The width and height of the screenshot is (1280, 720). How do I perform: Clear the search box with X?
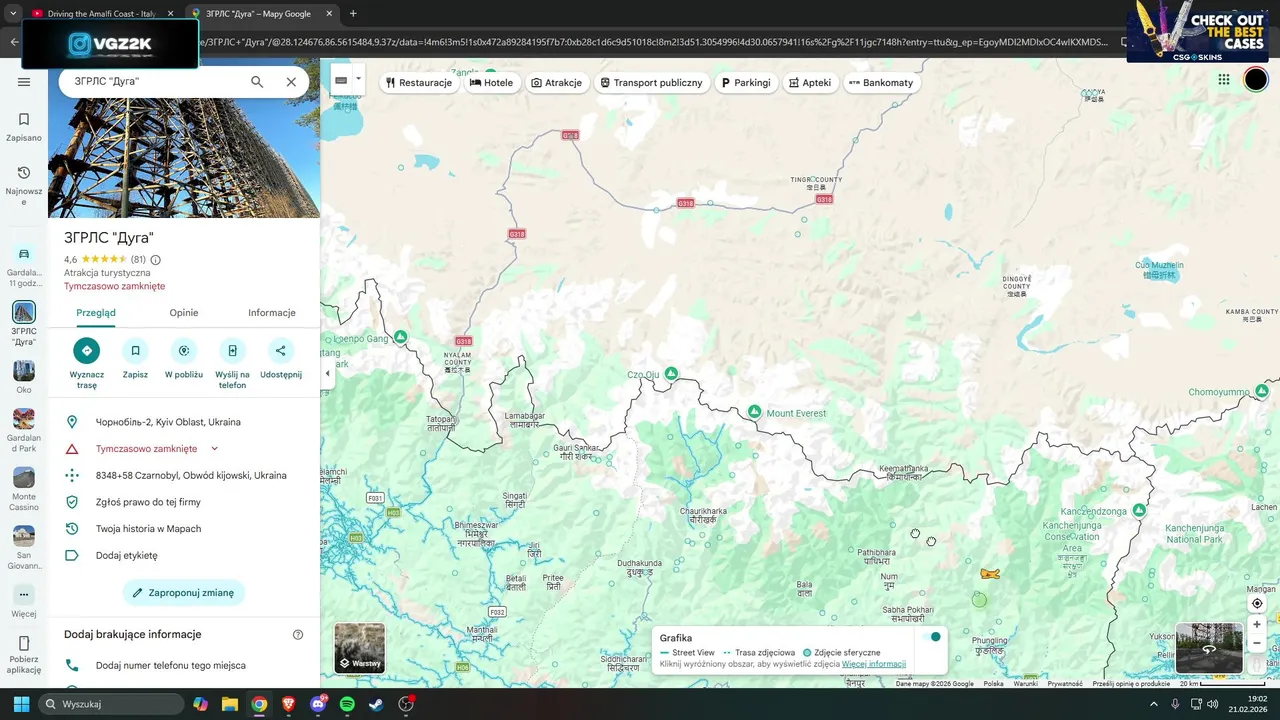tap(291, 82)
